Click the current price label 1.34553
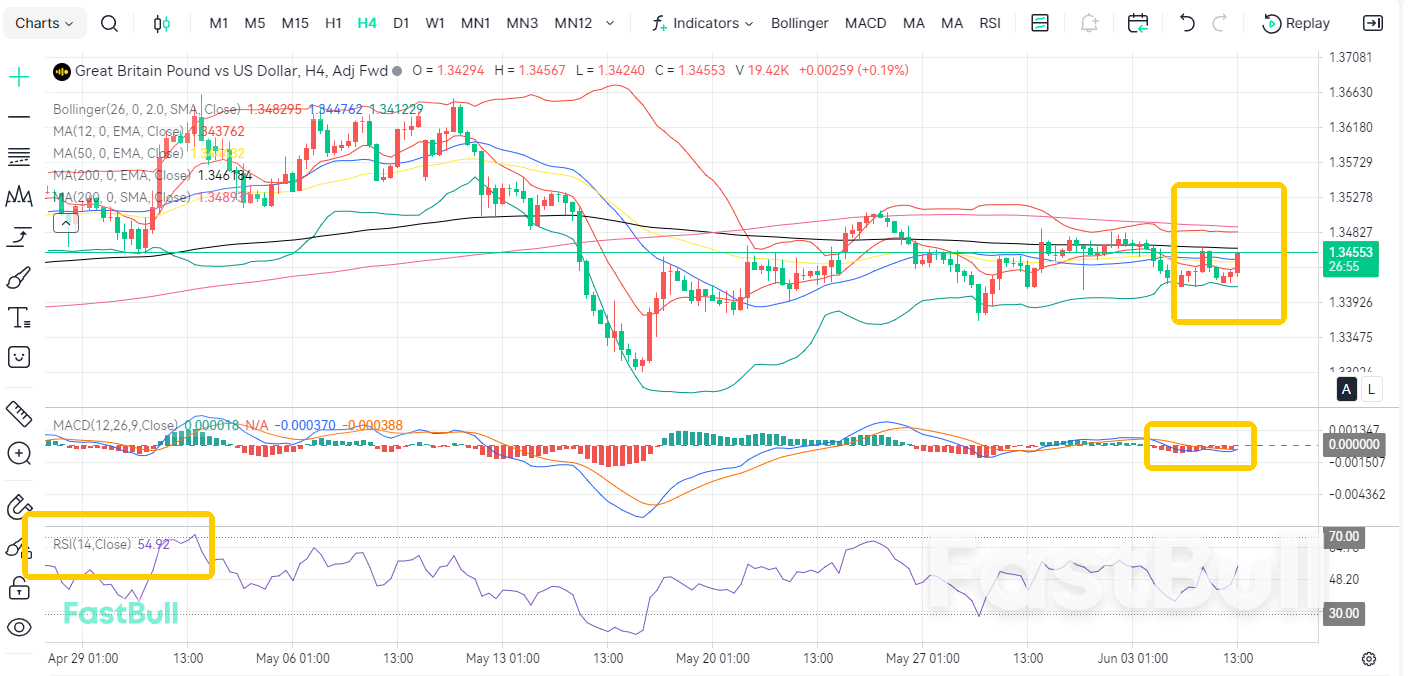1408x676 pixels. [x=1350, y=252]
